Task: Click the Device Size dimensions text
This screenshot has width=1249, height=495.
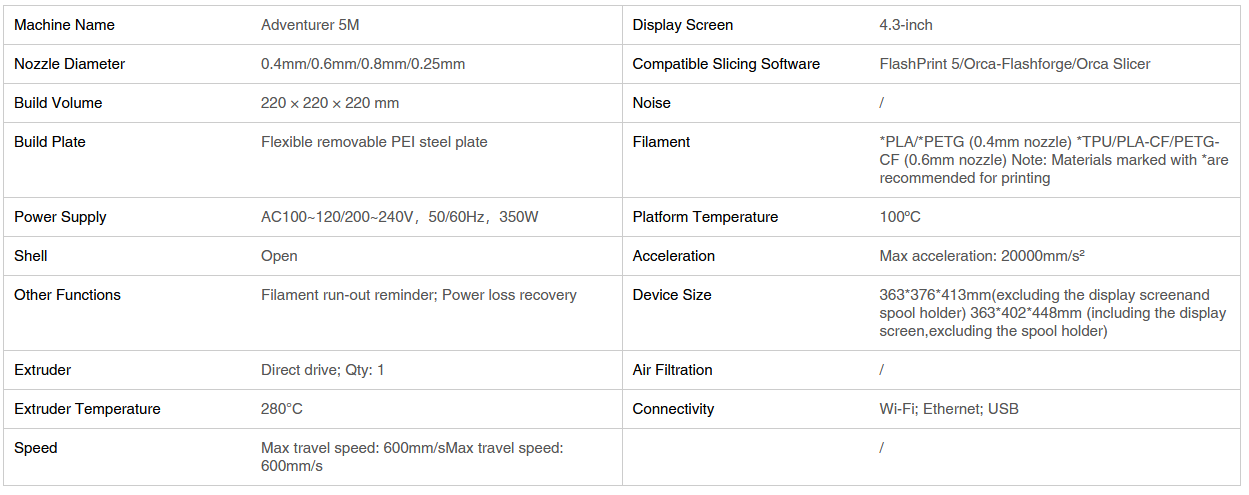Action: point(1053,313)
